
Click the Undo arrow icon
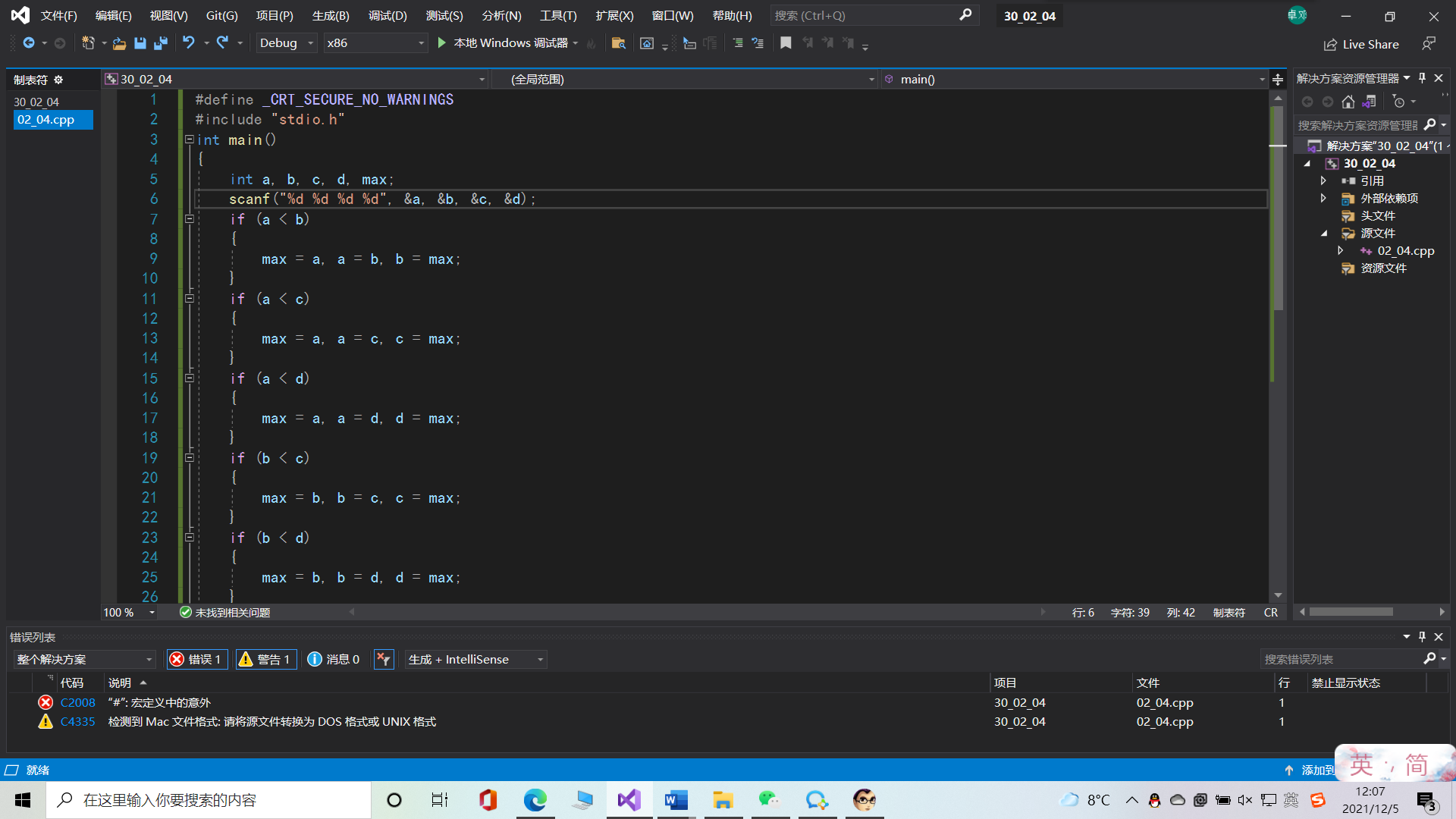point(189,43)
